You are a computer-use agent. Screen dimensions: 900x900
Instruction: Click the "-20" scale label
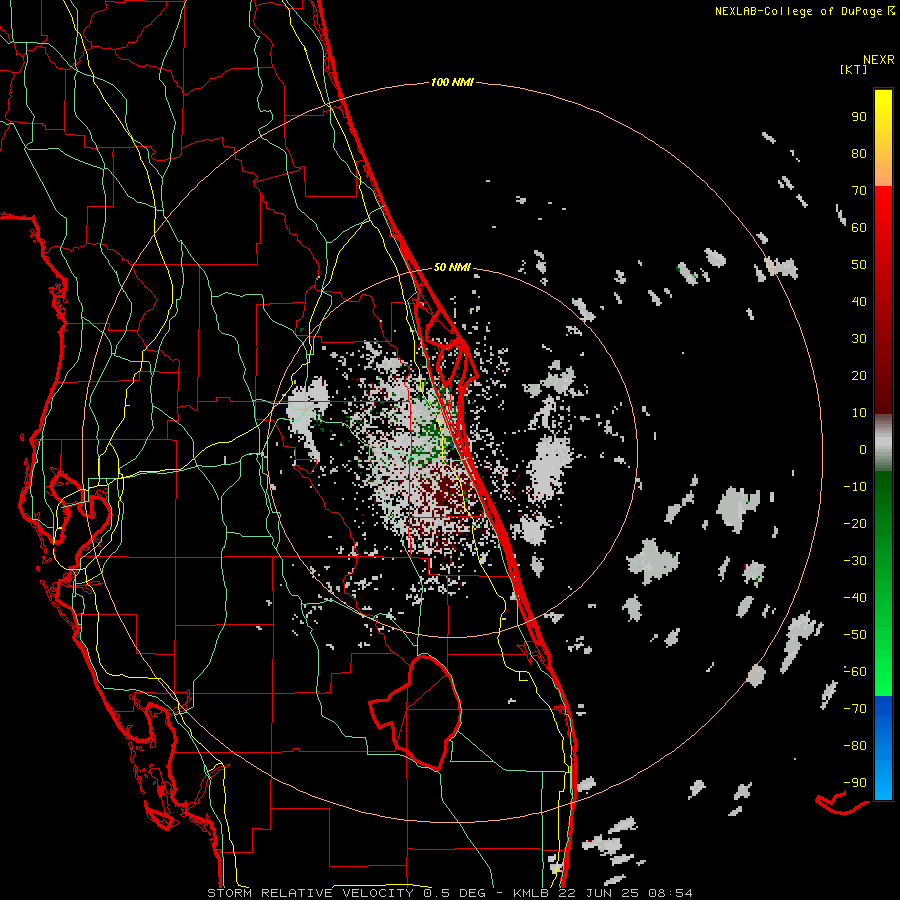click(855, 523)
